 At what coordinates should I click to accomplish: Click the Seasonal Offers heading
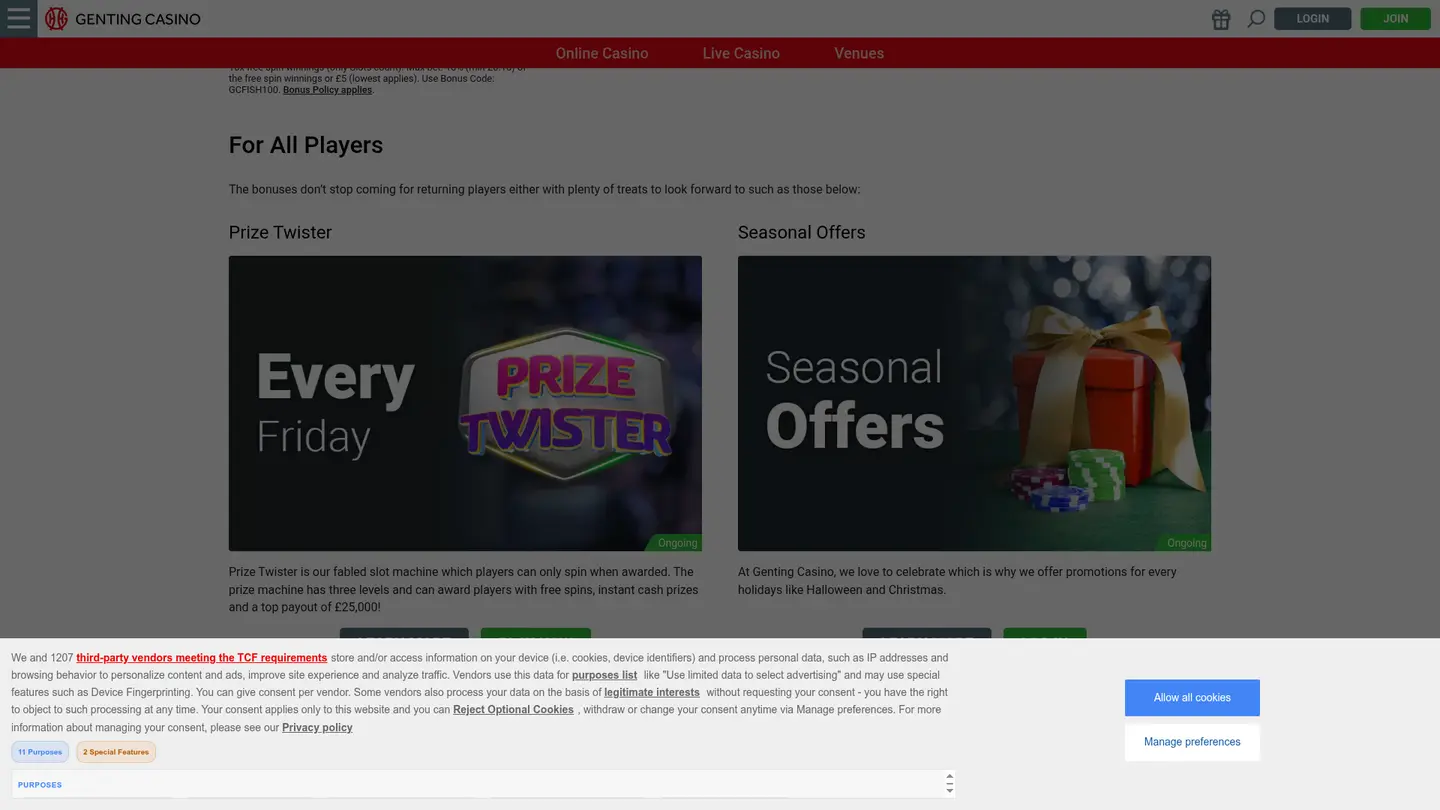pyautogui.click(x=801, y=232)
